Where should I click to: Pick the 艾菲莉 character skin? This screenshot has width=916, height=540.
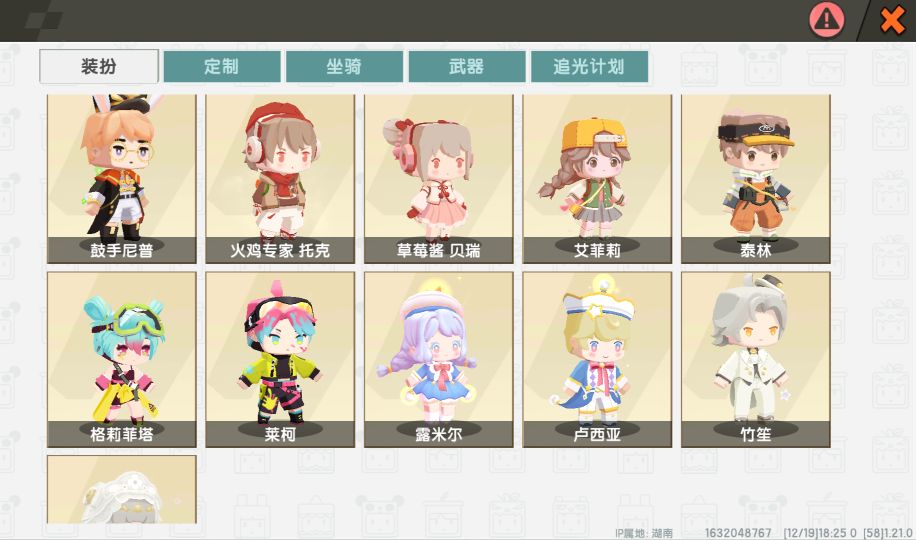[x=597, y=179]
